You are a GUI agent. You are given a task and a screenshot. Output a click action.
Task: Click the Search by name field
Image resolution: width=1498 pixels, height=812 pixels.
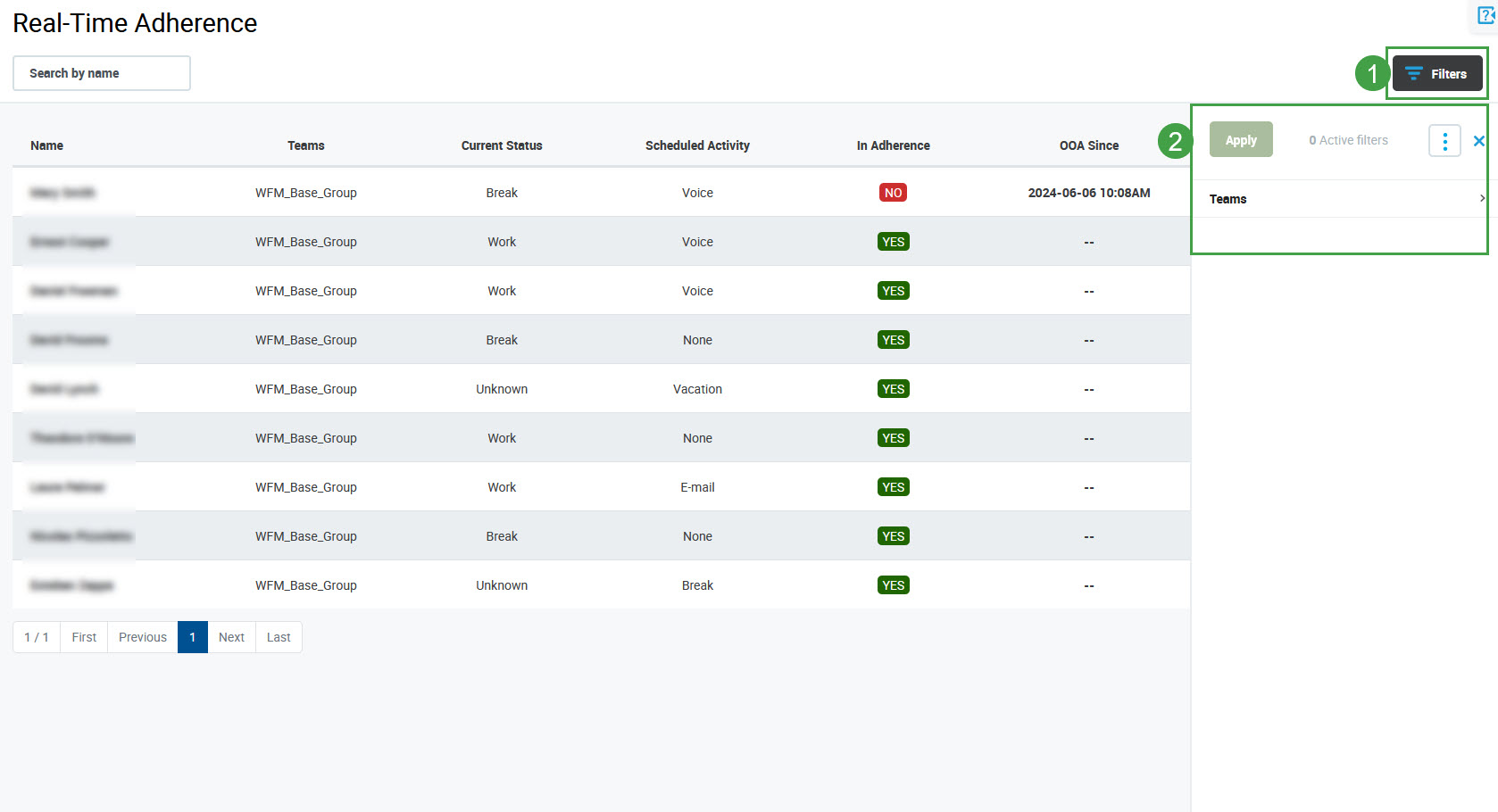(x=102, y=73)
